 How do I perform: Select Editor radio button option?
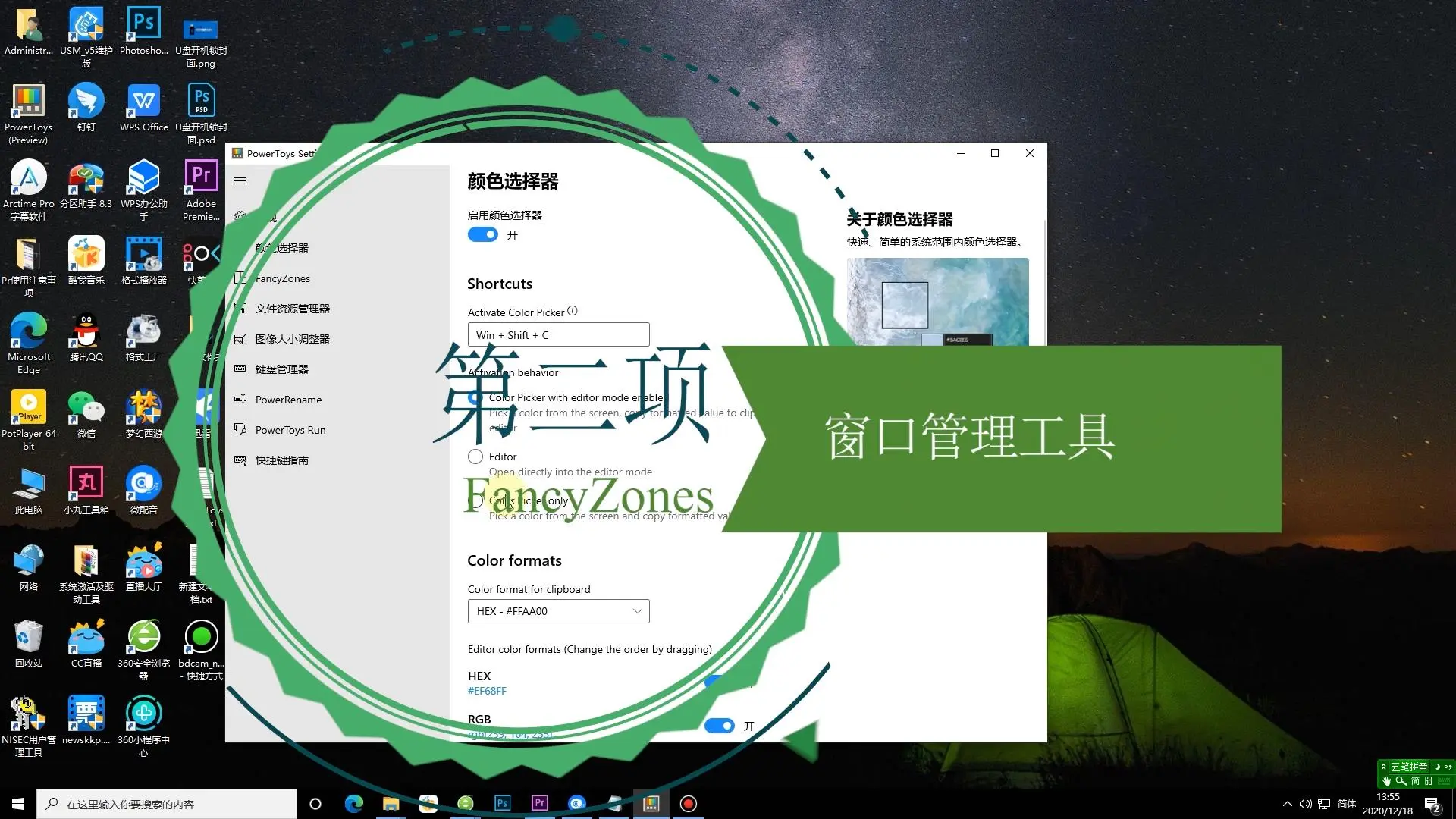475,456
